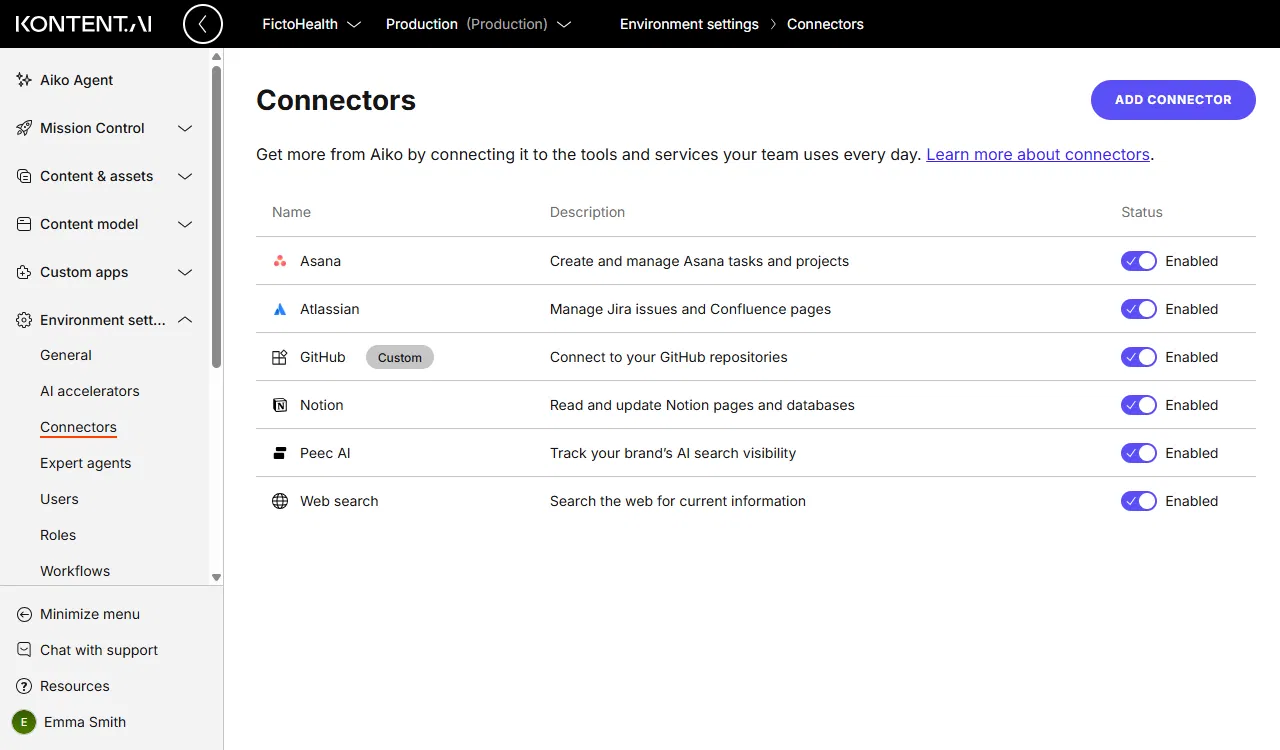1280x750 pixels.
Task: Go to the Roles page
Action: point(58,535)
